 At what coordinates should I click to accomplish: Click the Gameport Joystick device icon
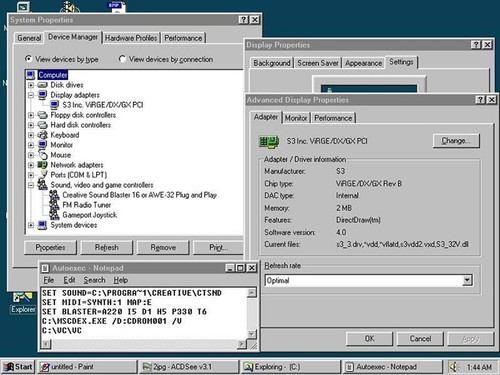coord(54,215)
